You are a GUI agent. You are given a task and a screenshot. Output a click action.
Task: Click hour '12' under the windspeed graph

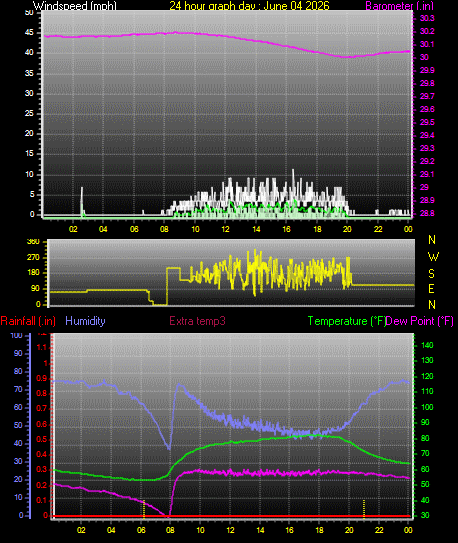[x=225, y=229]
